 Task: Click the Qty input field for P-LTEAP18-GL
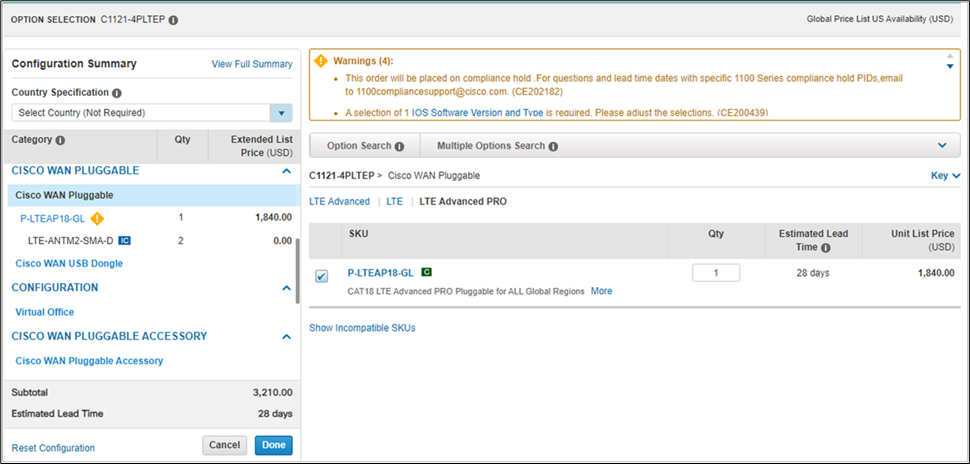716,273
